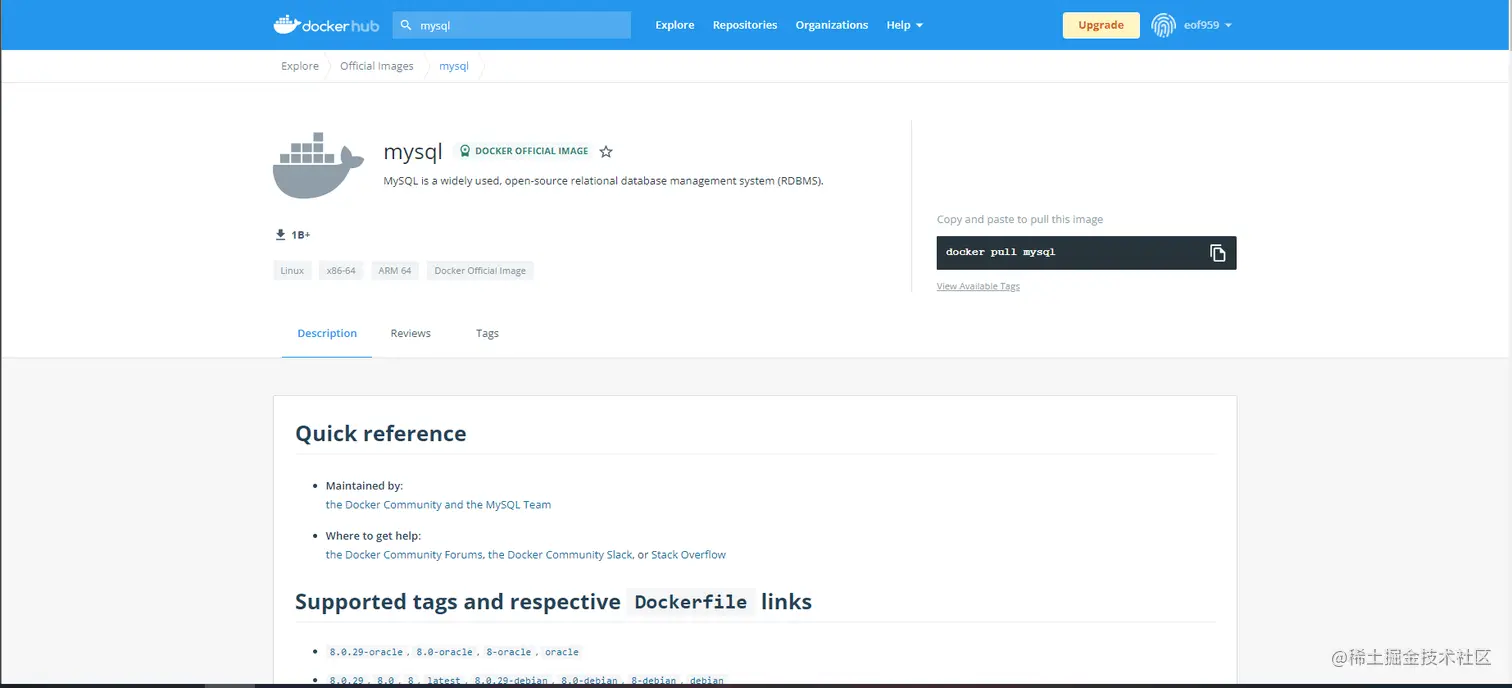Copy the docker pull mysql command
1512x688 pixels.
click(x=1217, y=253)
